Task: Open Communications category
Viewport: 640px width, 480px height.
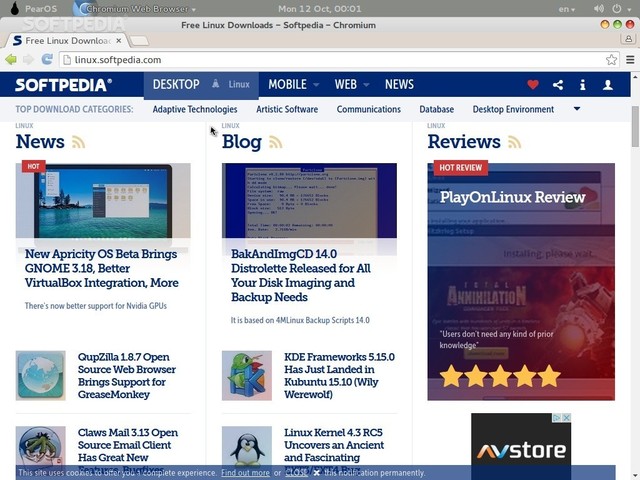Action: [369, 109]
